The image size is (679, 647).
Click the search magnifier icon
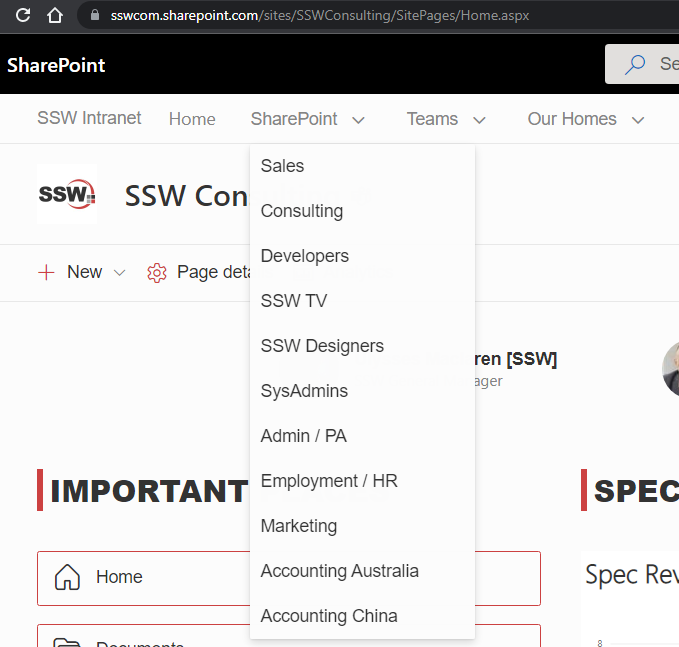point(635,64)
